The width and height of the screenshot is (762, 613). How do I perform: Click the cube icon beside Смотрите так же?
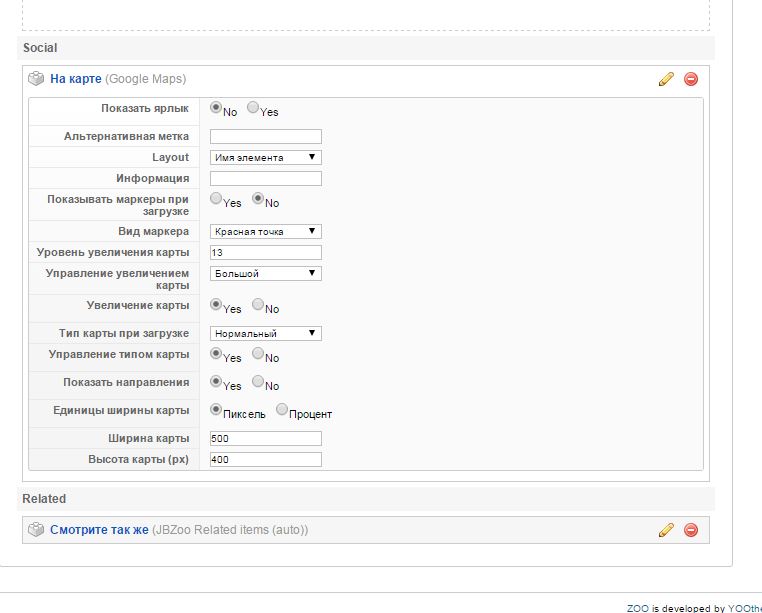(36, 530)
